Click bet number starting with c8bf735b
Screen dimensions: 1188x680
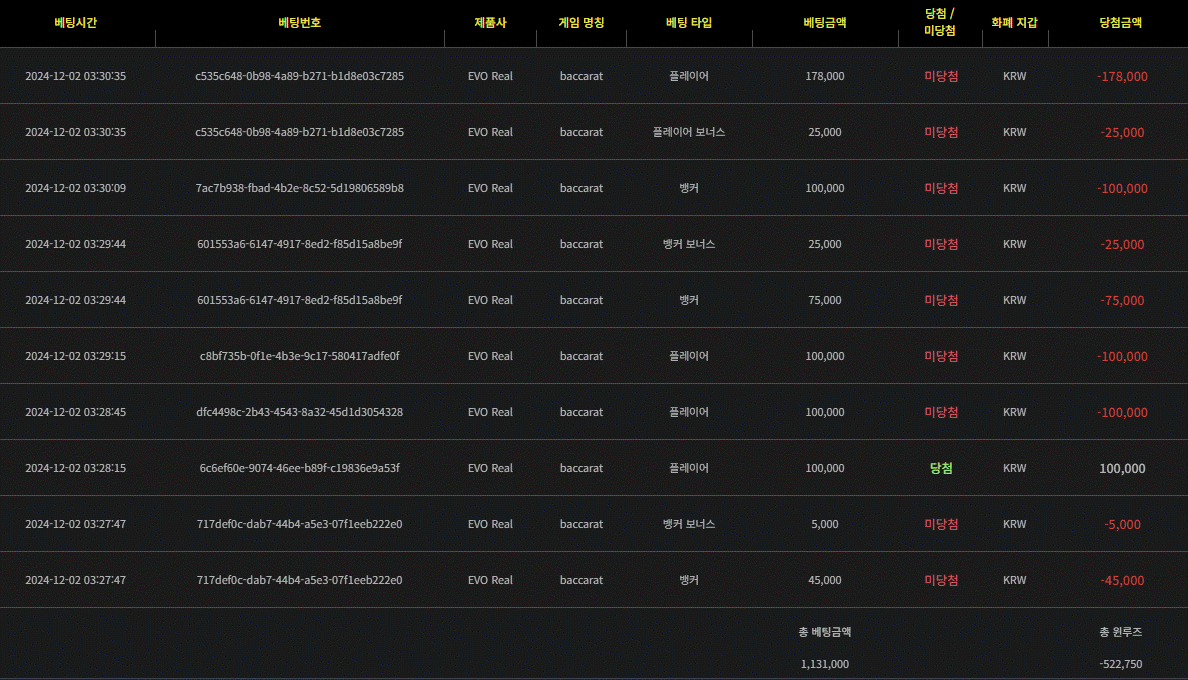click(299, 356)
